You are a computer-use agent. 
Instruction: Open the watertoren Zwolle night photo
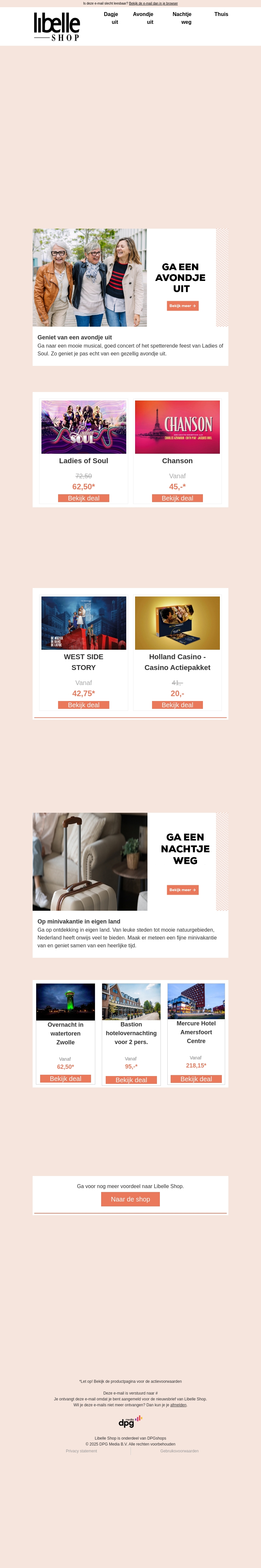coord(66,1002)
